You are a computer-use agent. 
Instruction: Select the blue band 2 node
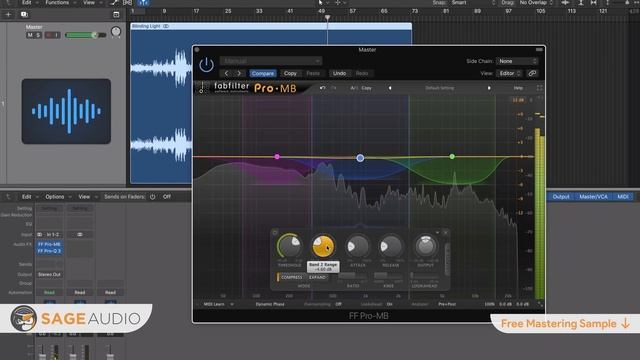point(360,158)
